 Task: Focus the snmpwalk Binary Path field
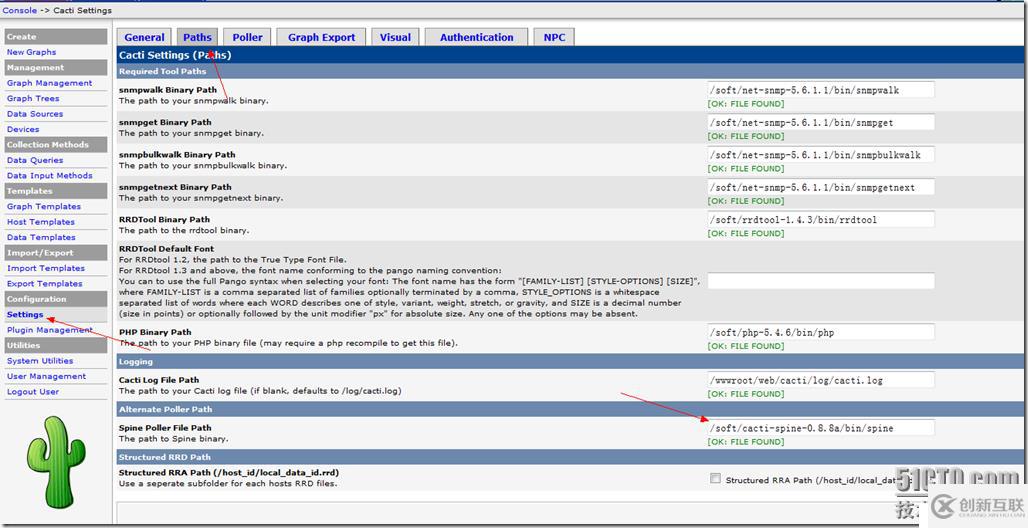point(821,90)
